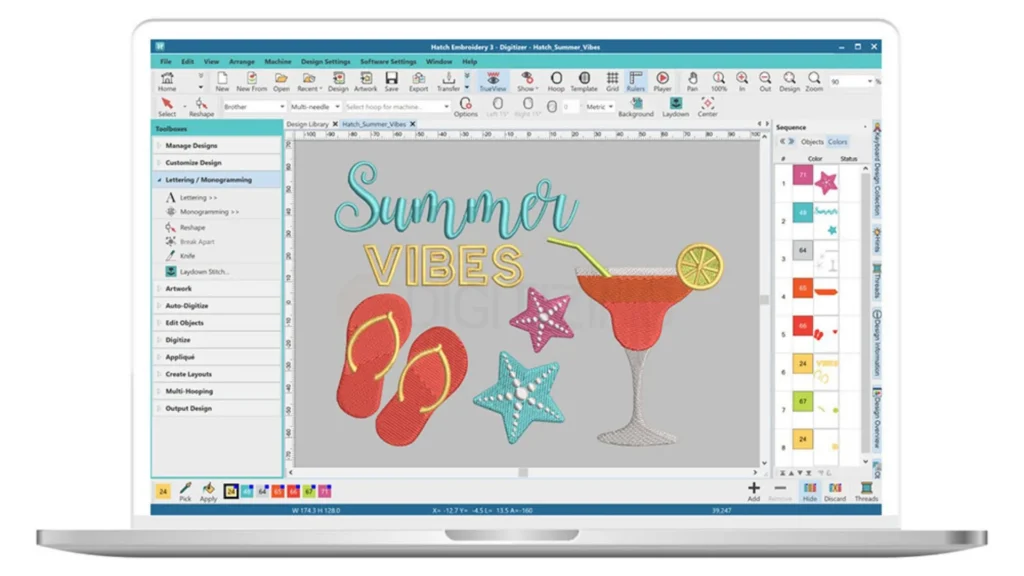Select pink color 71 in Sequence

[803, 175]
